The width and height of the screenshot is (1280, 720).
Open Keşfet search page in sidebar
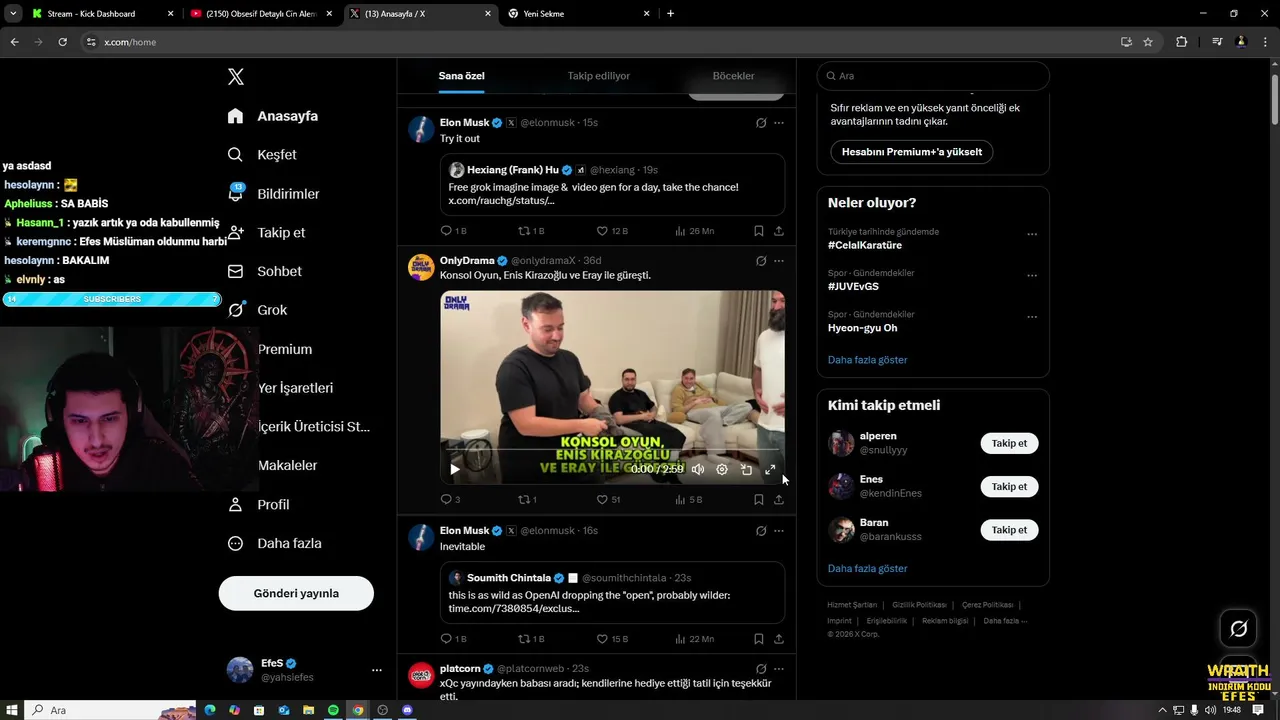(262, 155)
